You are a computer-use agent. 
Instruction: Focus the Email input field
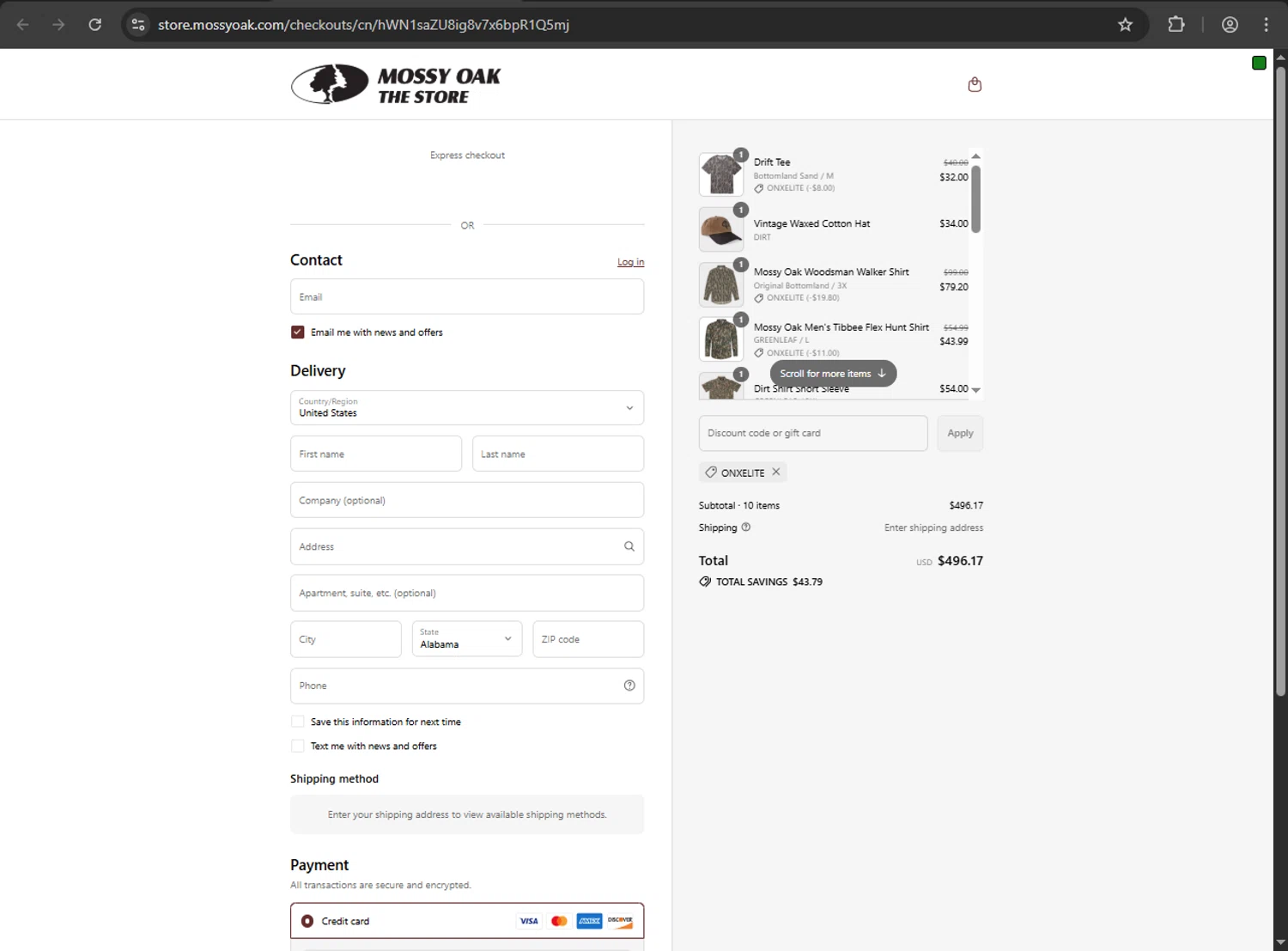point(467,296)
